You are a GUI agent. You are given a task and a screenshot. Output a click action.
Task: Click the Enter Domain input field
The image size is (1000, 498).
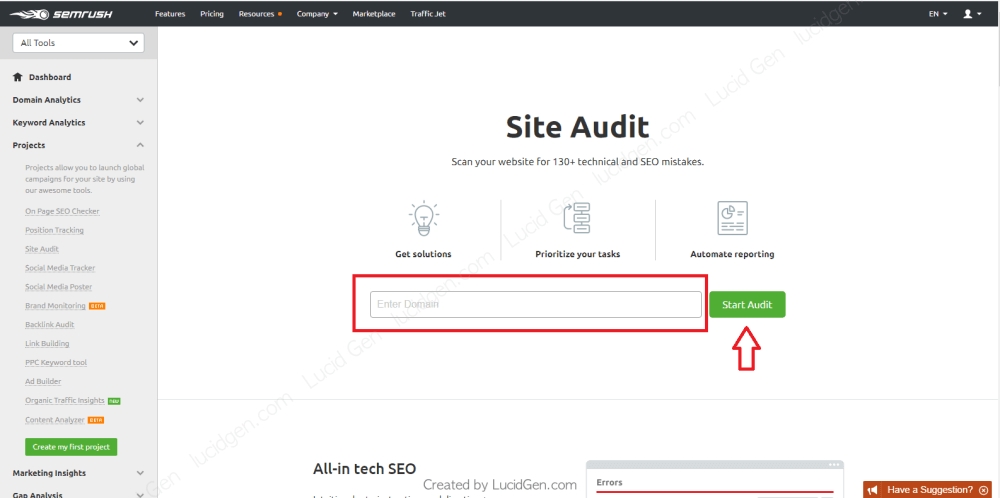(x=535, y=304)
